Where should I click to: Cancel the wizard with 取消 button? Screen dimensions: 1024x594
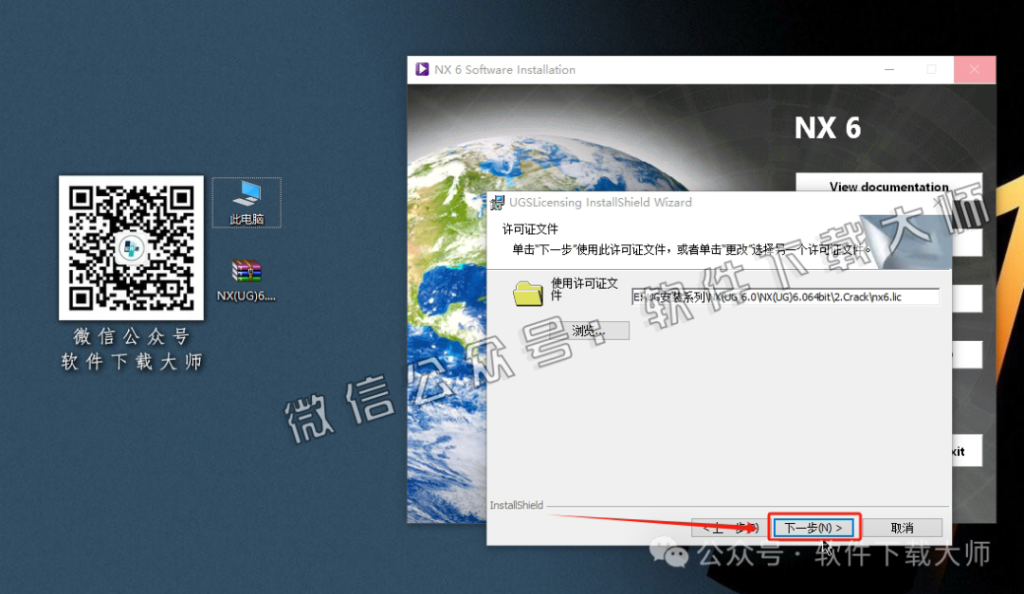click(901, 527)
